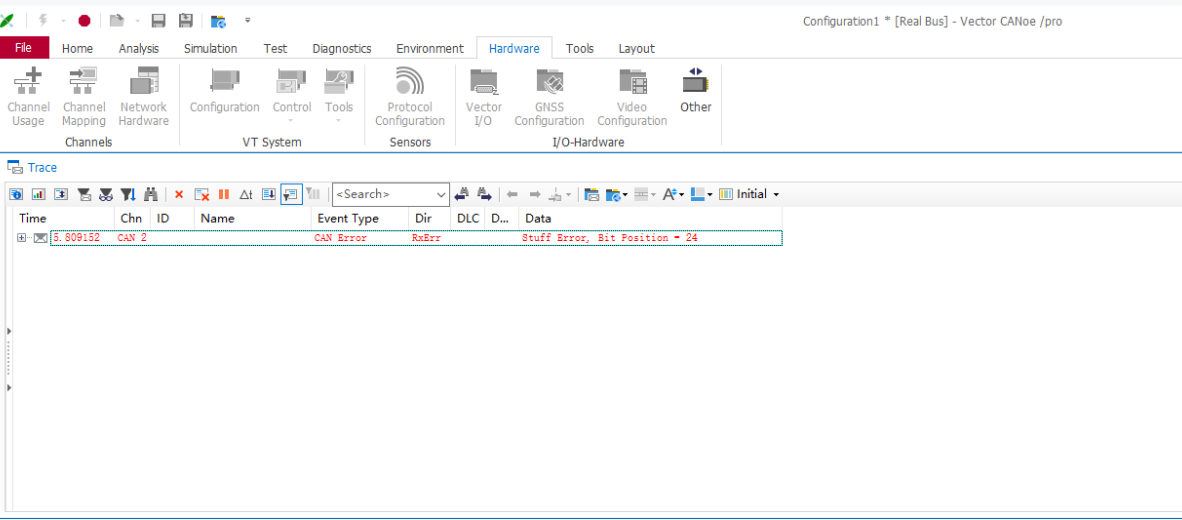Click the Other I/O-Hardware button
This screenshot has width=1182, height=520.
coord(695,91)
